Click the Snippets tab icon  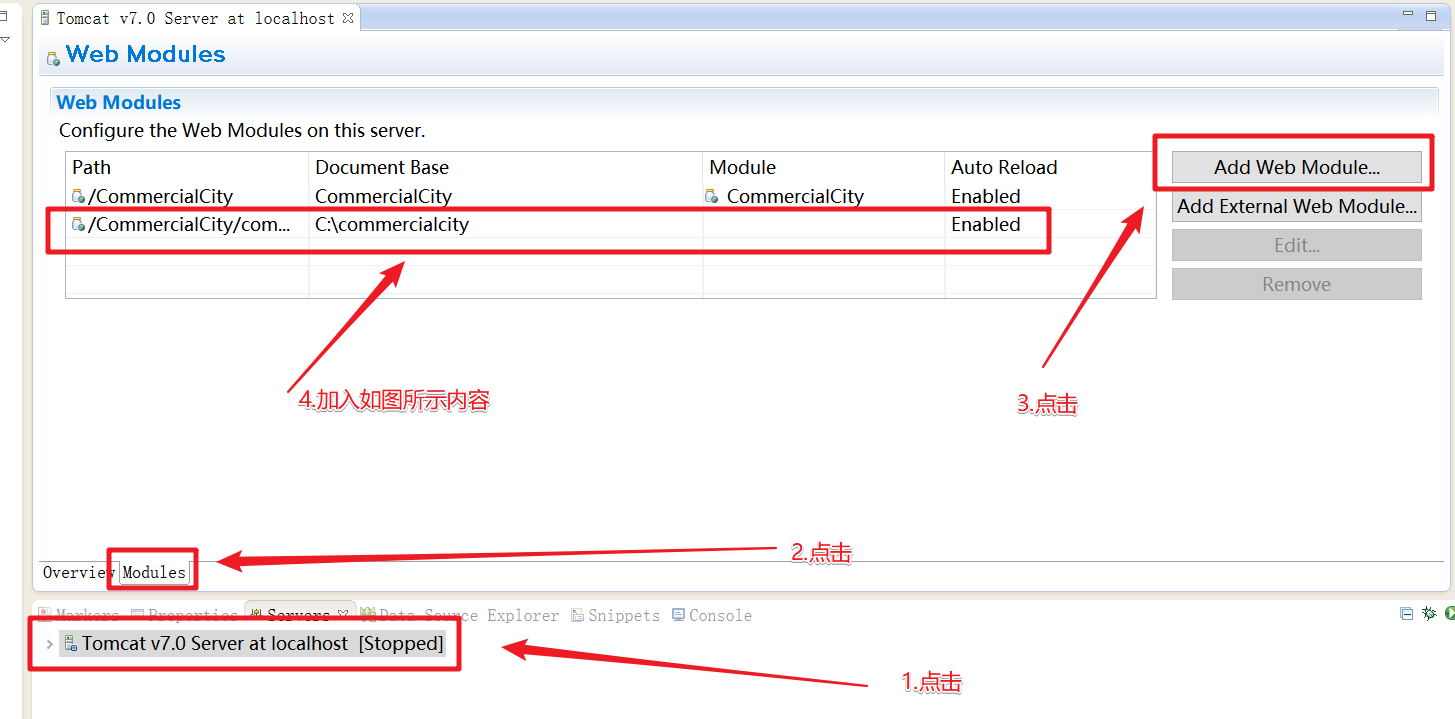click(x=578, y=615)
